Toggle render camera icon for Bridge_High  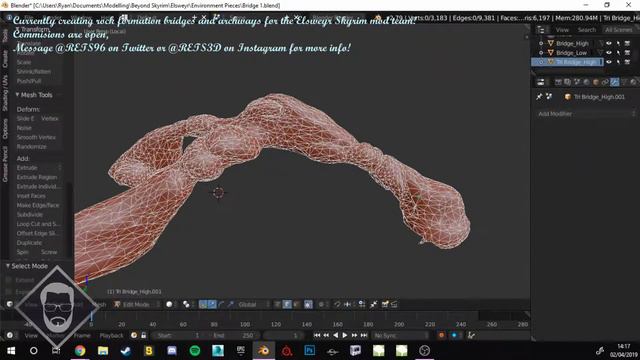(x=627, y=43)
